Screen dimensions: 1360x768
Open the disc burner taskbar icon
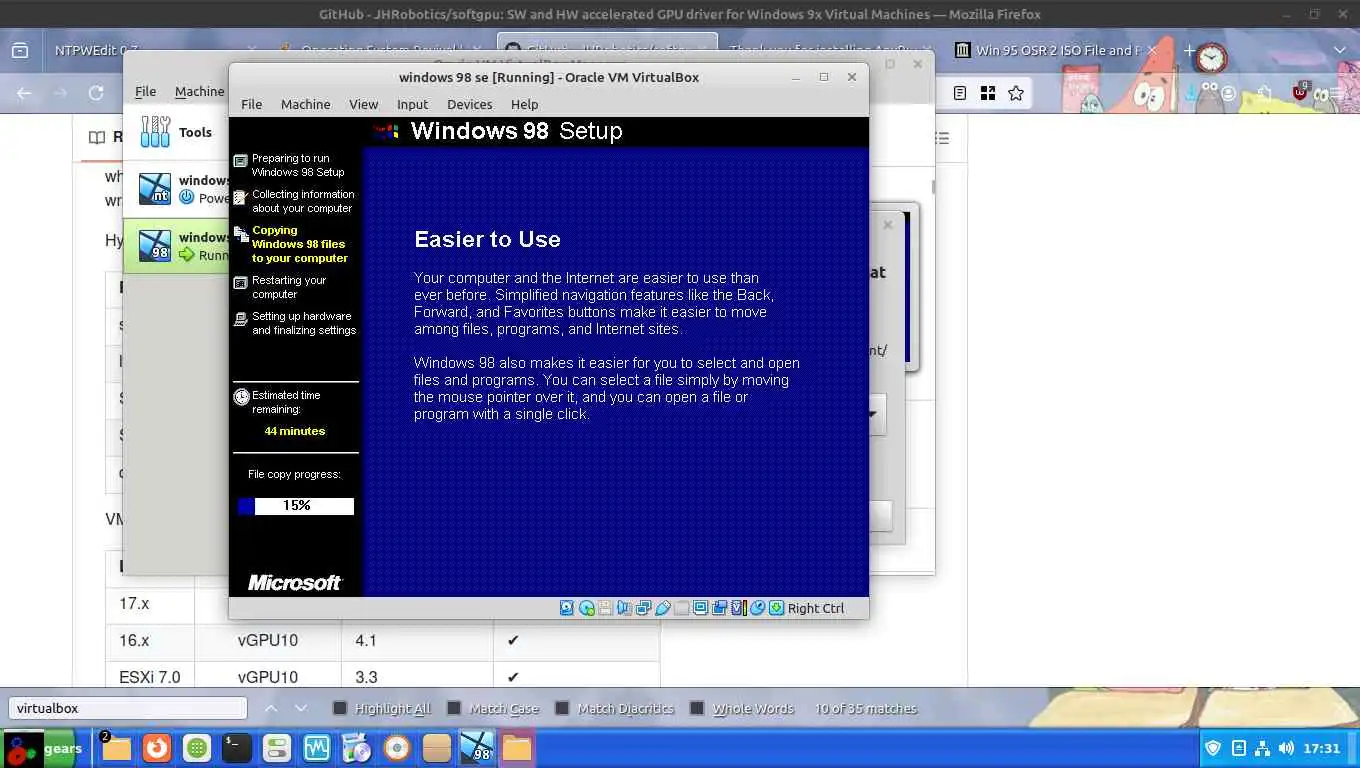click(x=397, y=748)
